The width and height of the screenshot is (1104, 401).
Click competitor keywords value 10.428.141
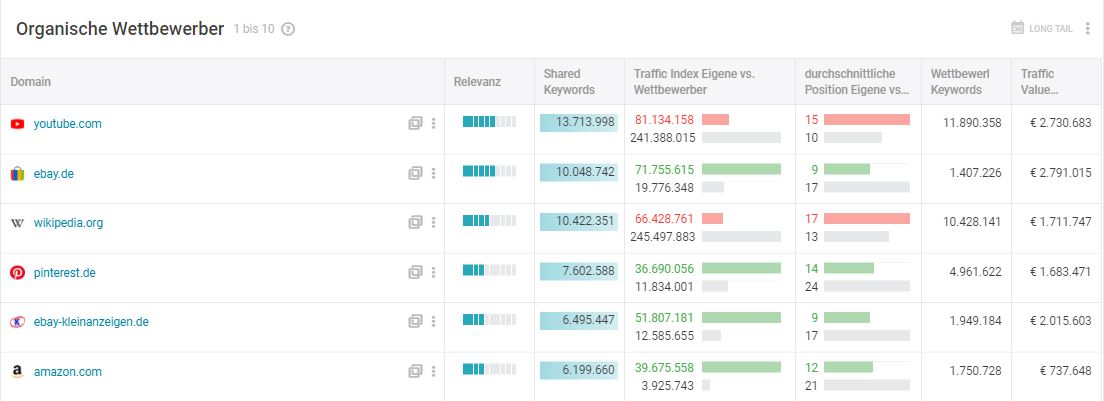tap(972, 222)
